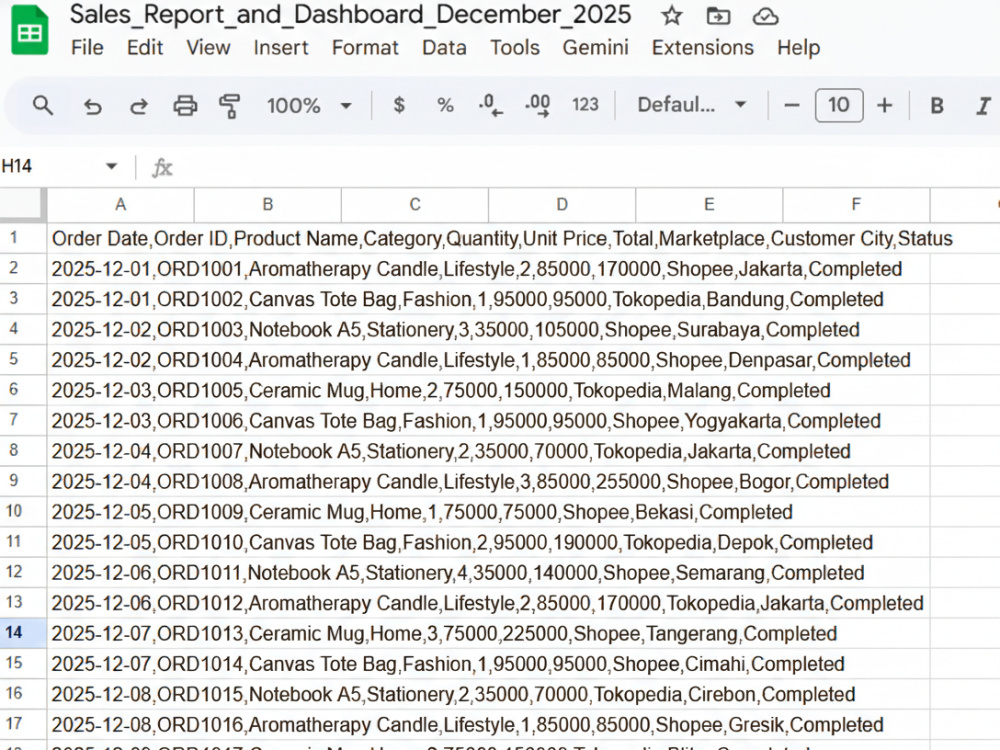Select the cell with order ORD1006
Viewport: 1000px width, 750px height.
click(x=120, y=421)
